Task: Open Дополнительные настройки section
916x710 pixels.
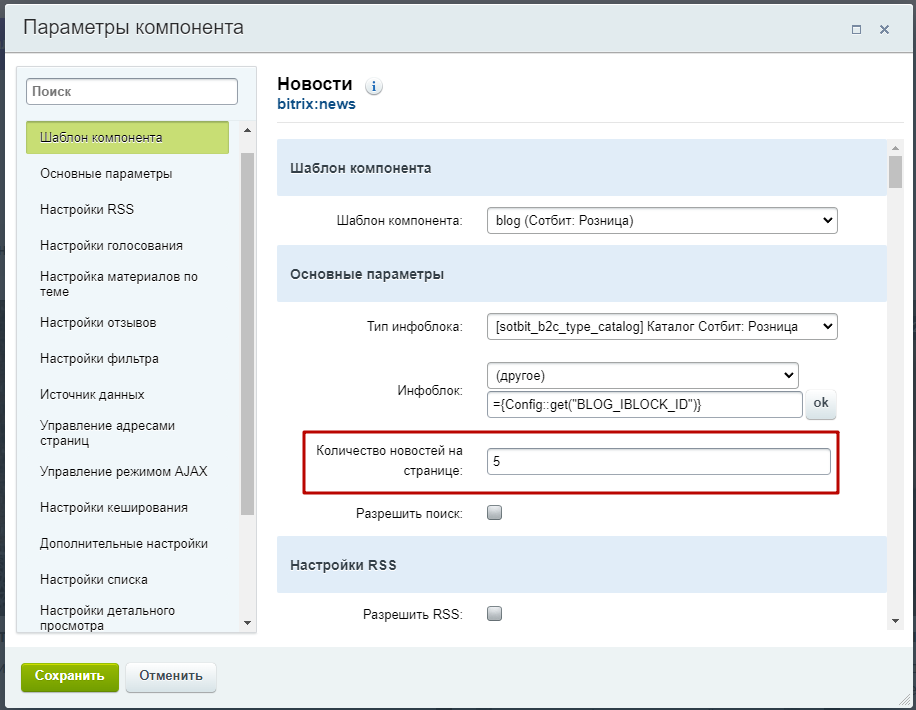Action: pyautogui.click(x=124, y=544)
